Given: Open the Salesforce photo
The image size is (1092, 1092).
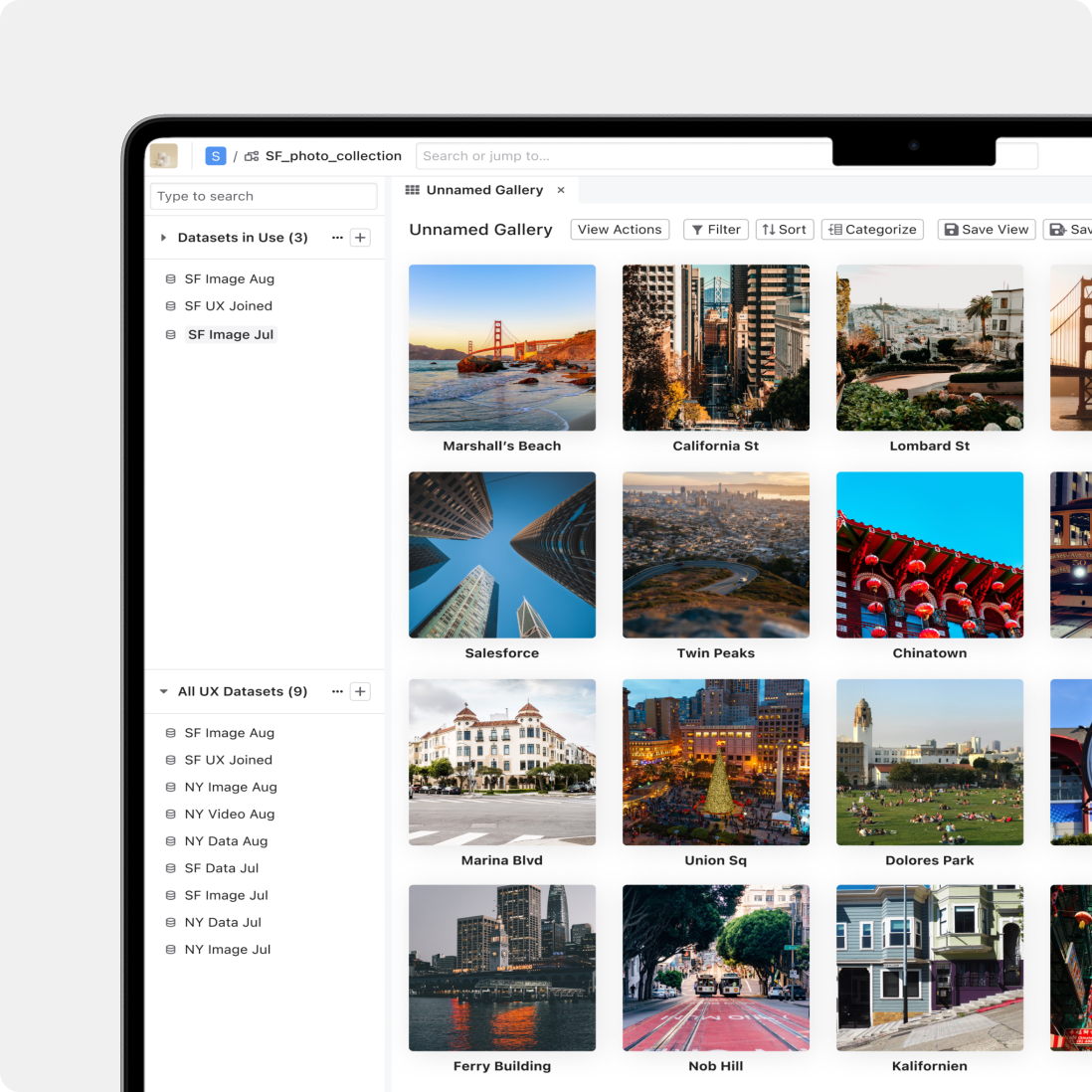Looking at the screenshot, I should tap(502, 555).
